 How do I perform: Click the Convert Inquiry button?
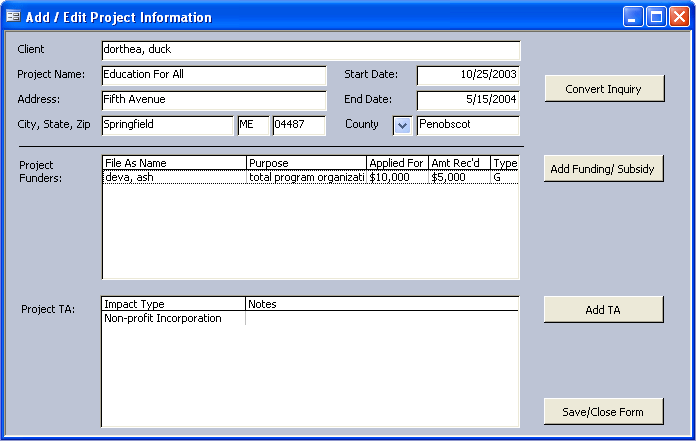coord(604,89)
